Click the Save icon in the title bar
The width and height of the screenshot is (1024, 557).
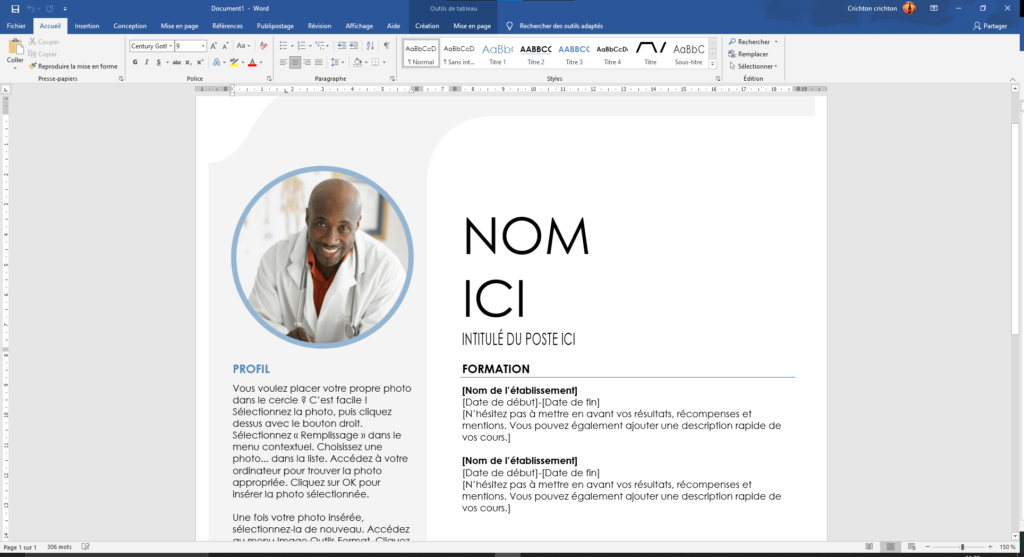coord(15,8)
